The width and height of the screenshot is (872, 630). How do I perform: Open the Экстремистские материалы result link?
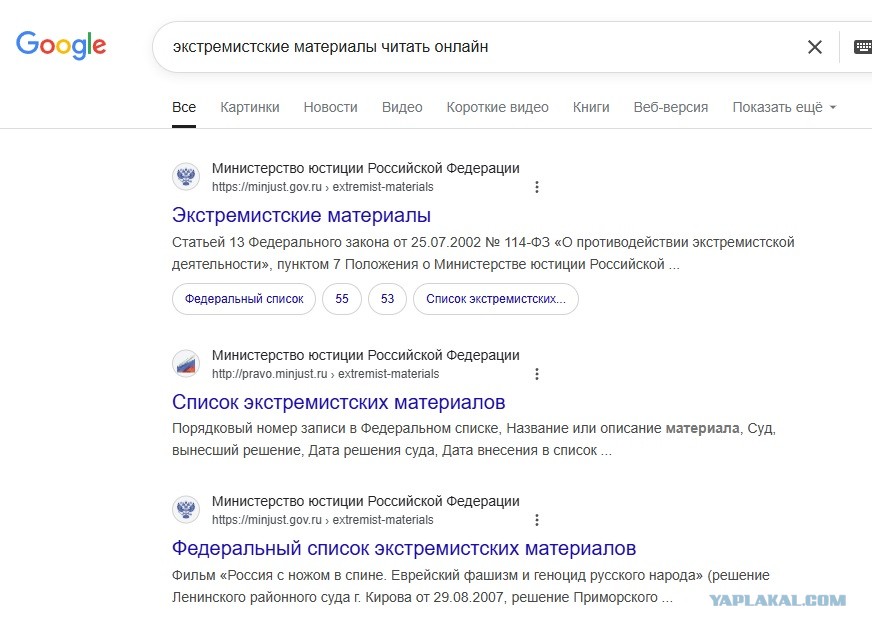point(301,215)
